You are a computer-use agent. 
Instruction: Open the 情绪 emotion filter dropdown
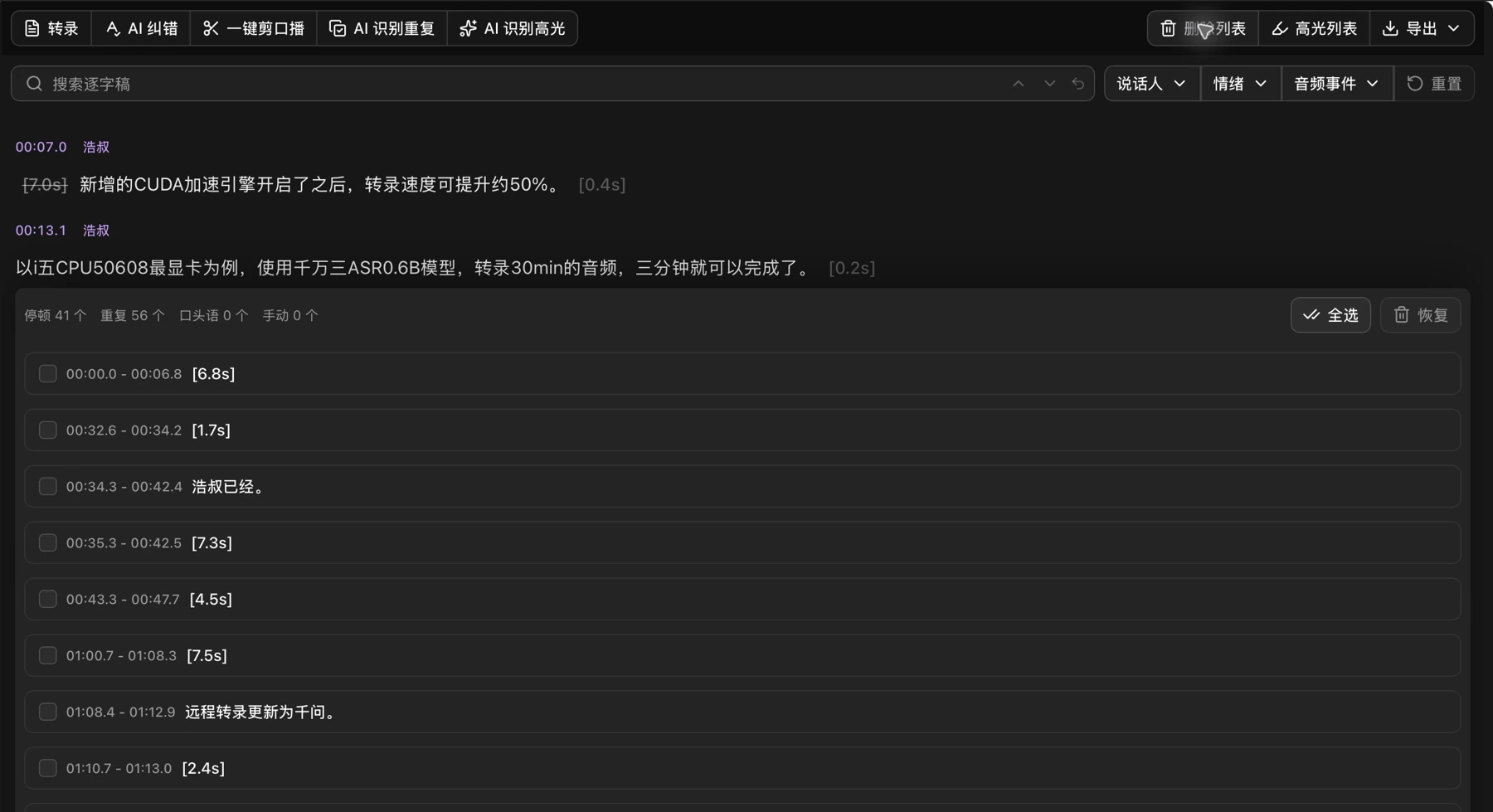(x=1241, y=84)
